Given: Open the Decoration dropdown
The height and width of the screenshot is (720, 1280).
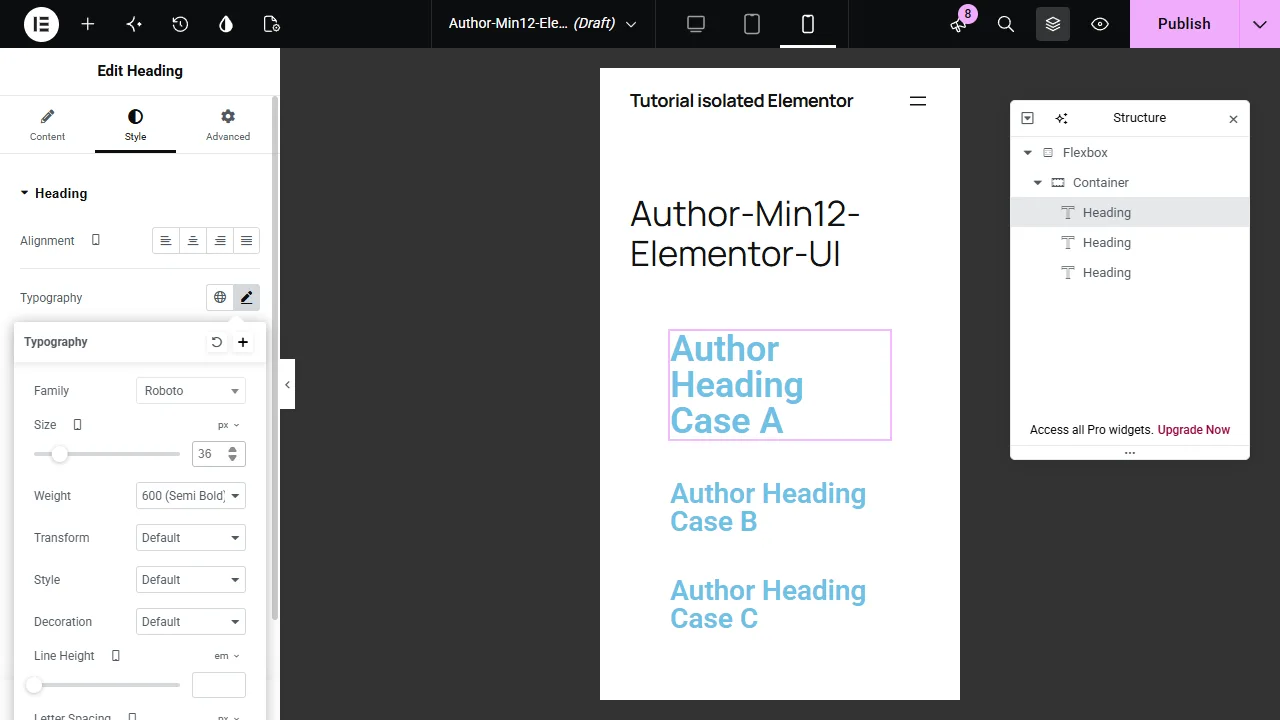Looking at the screenshot, I should click(191, 622).
